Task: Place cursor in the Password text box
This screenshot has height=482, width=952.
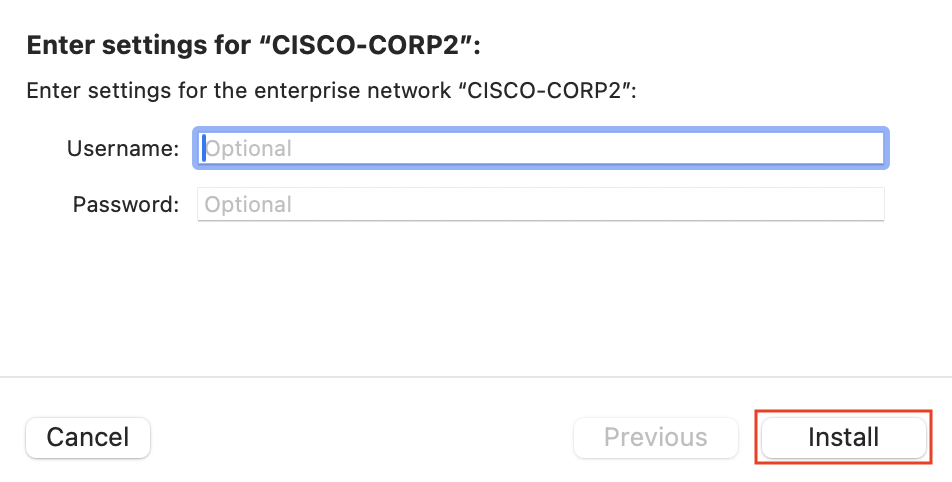Action: (541, 205)
